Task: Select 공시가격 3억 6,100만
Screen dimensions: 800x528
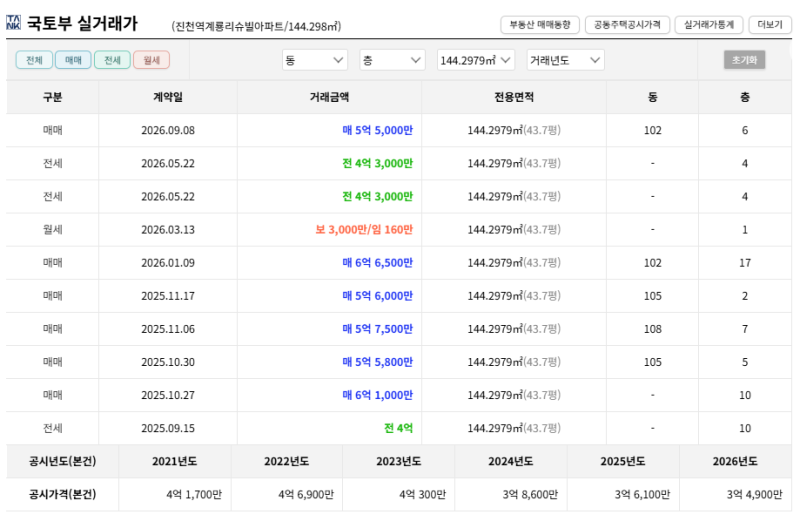Action: pos(642,494)
